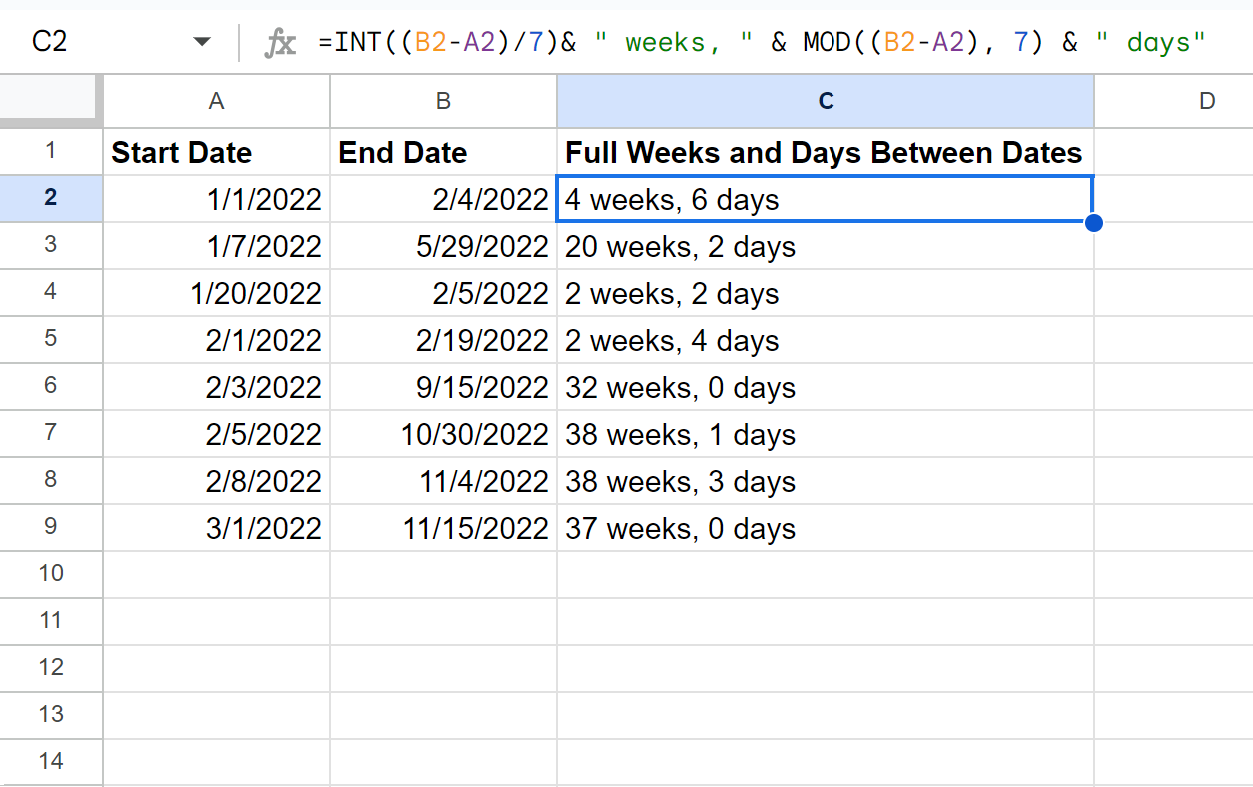Click cell showing '38 weeks, 1 days'
The image size is (1253, 787).
point(825,434)
